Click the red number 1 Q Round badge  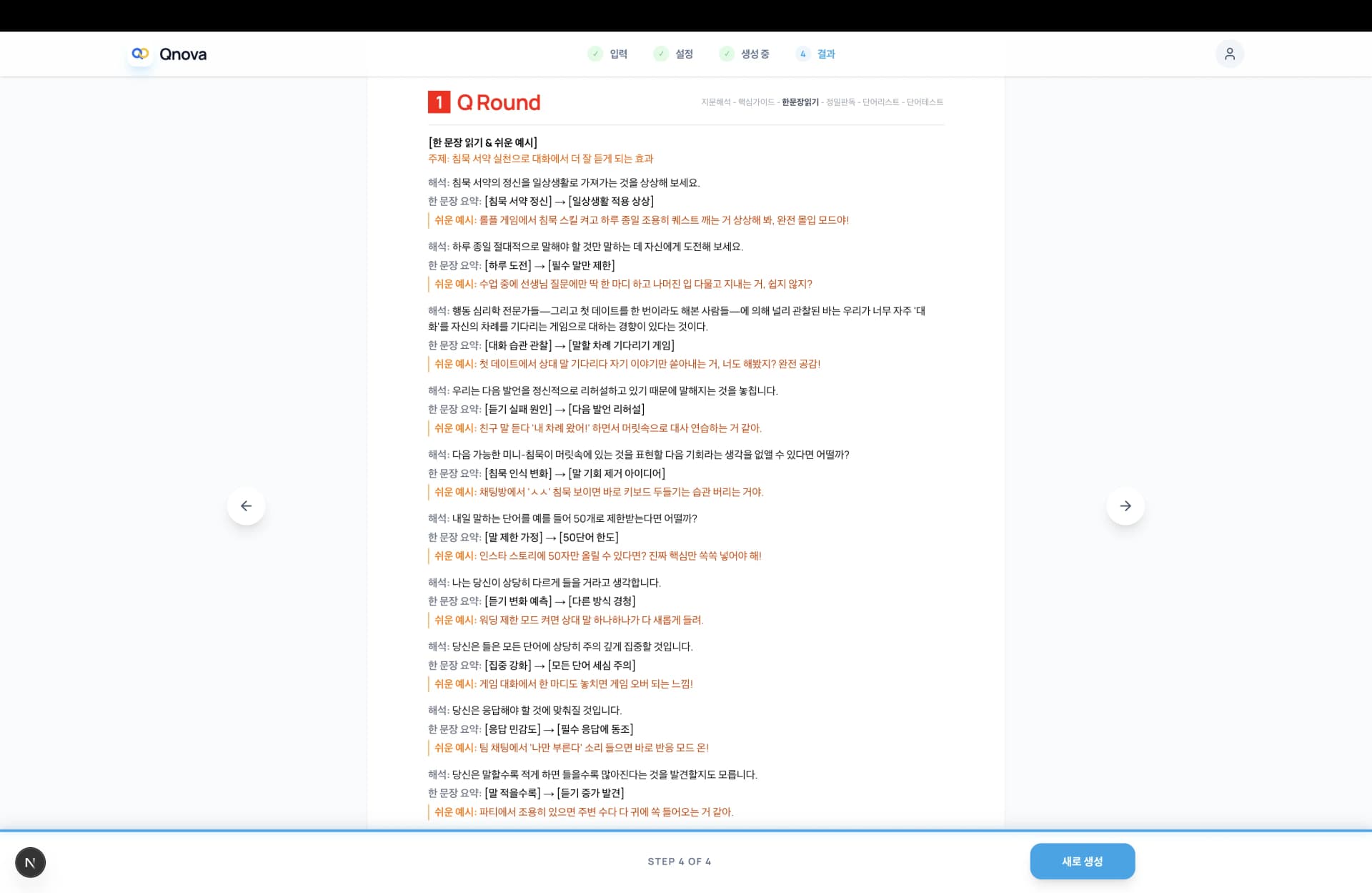pyautogui.click(x=439, y=102)
